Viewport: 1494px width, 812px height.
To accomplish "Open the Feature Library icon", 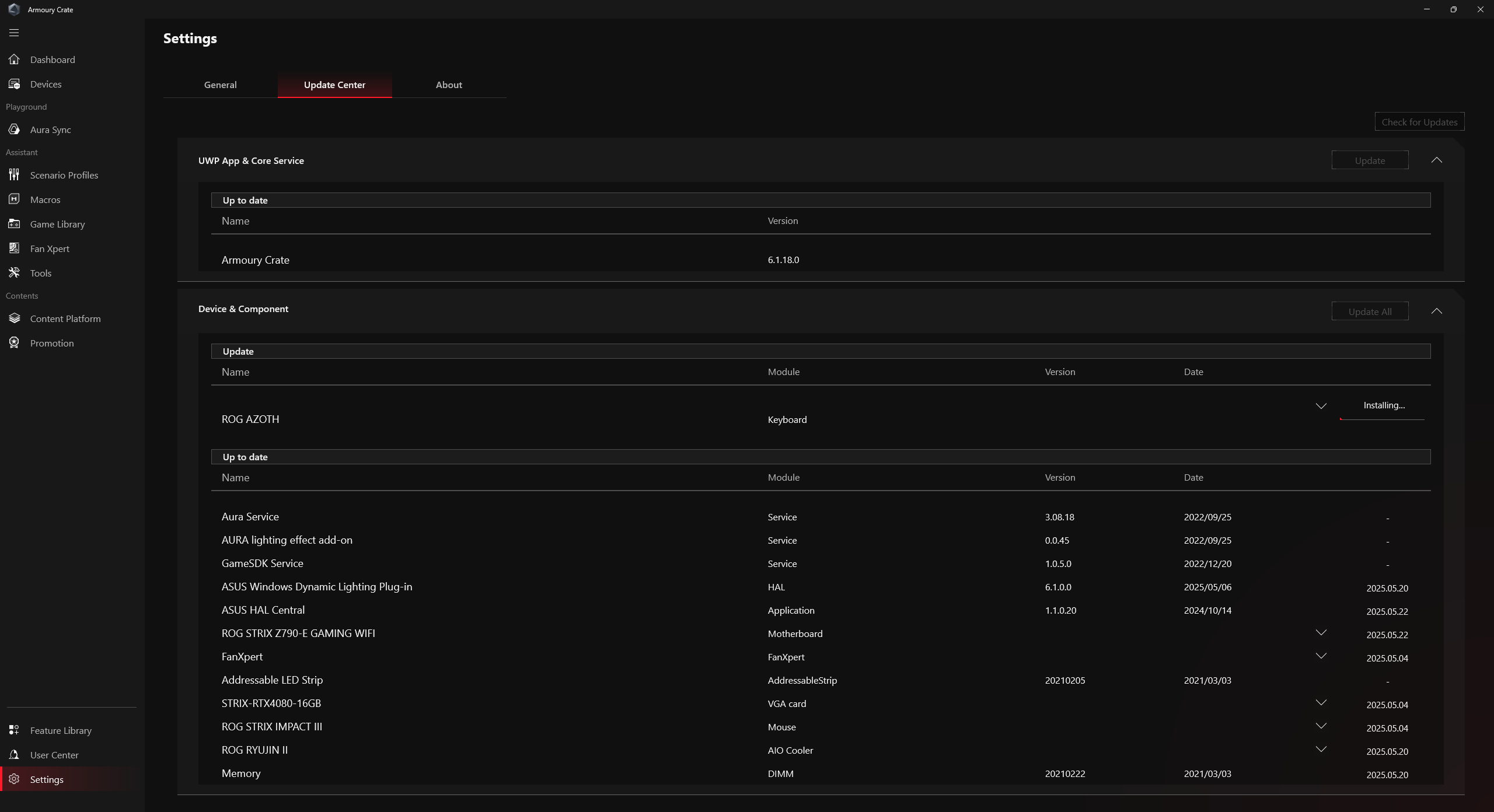I will tap(14, 730).
